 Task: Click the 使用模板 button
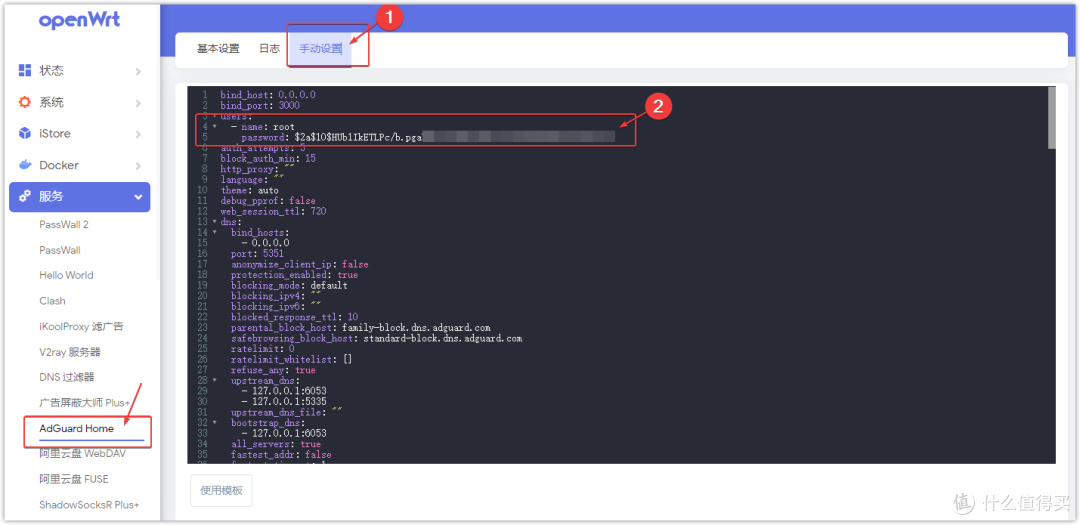pos(221,491)
